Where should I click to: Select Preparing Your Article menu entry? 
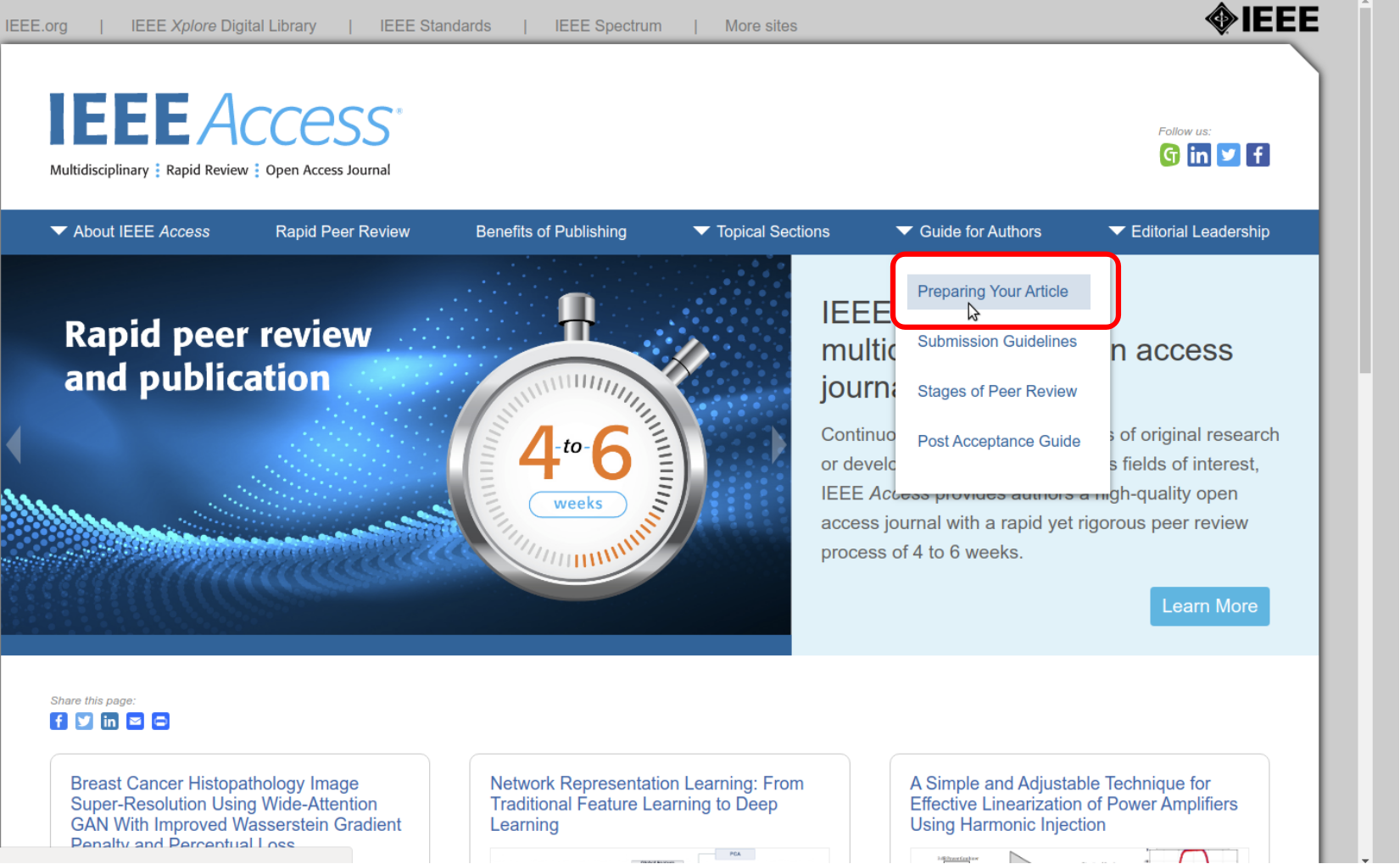[x=998, y=292]
